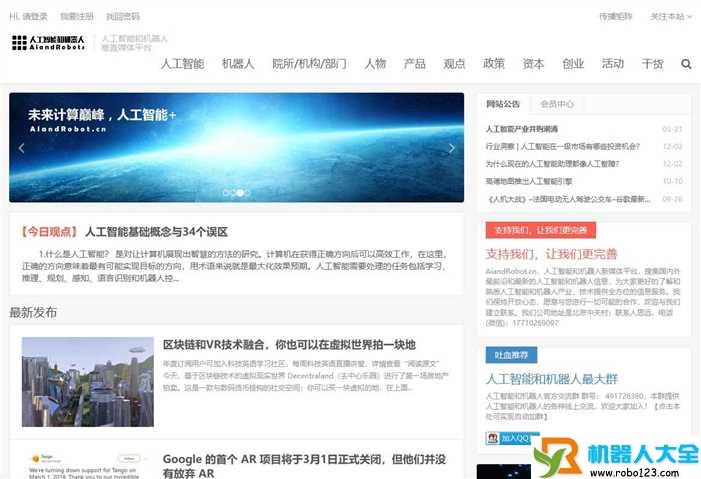Click the AIandRobots site logo

pyautogui.click(x=48, y=42)
